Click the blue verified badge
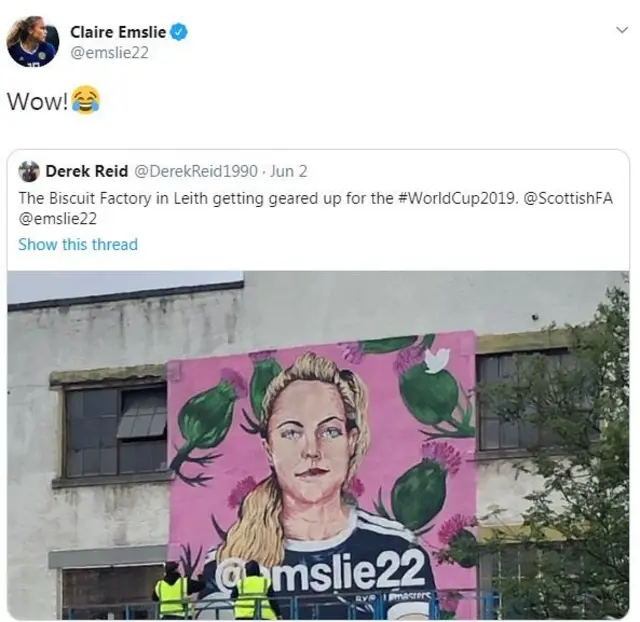 [x=179, y=32]
